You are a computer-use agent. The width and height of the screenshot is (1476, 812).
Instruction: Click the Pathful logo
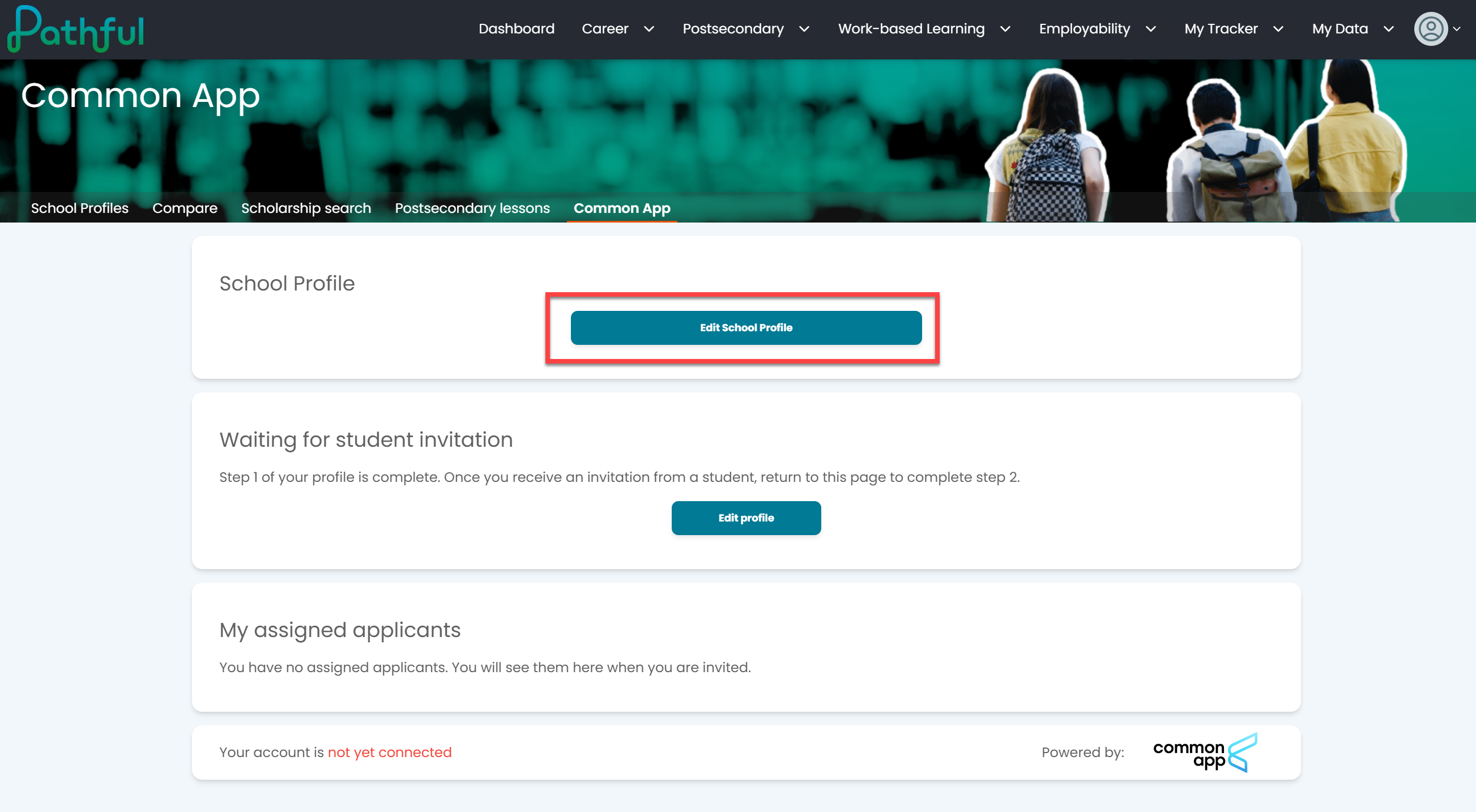(x=76, y=29)
